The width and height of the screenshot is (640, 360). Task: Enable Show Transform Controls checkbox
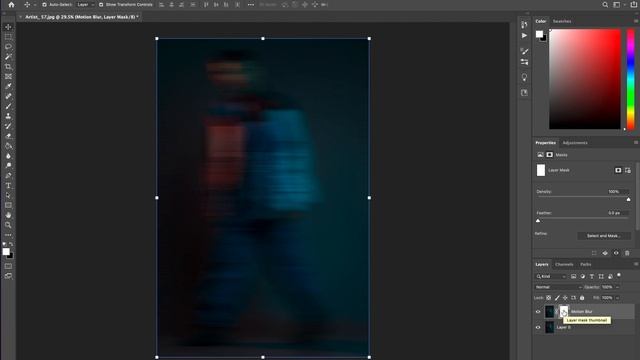(101, 5)
